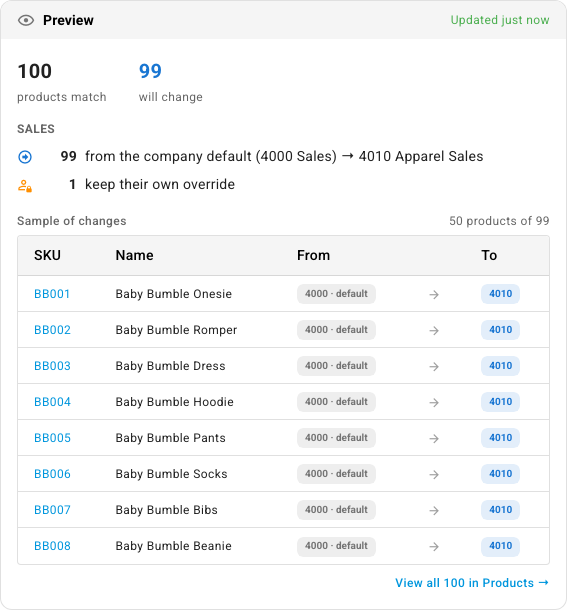This screenshot has width=567, height=611.
Task: Open SKU link BB006
Action: [x=52, y=474]
